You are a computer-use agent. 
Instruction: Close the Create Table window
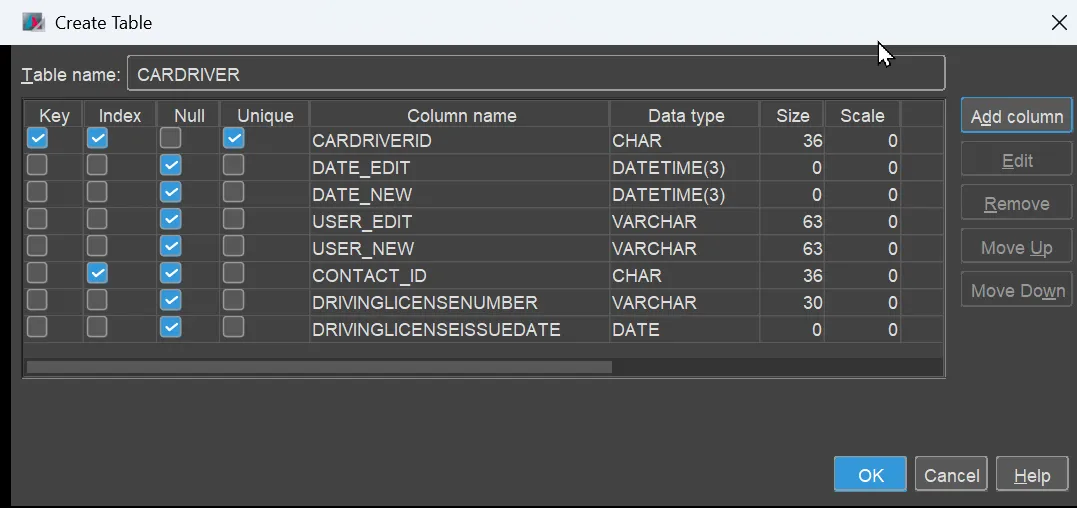tap(1058, 23)
